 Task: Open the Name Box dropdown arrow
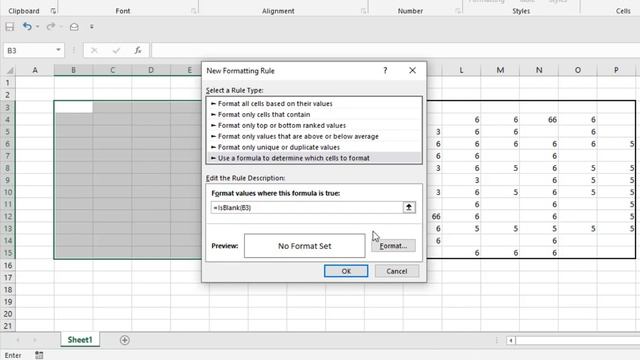click(58, 50)
